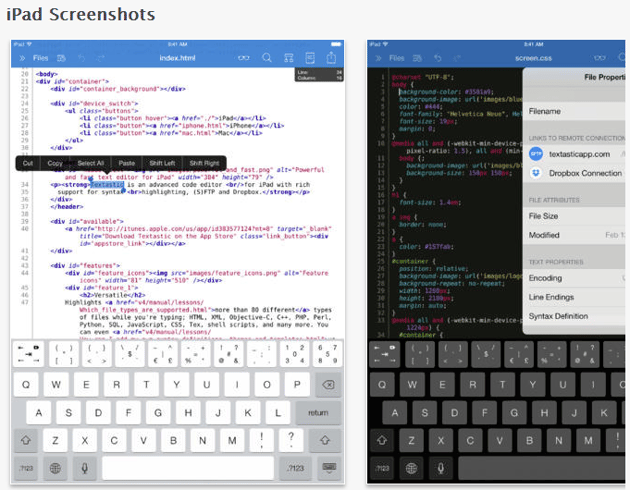Tap the backspace key on white keyboard
630x490 pixels.
click(328, 384)
